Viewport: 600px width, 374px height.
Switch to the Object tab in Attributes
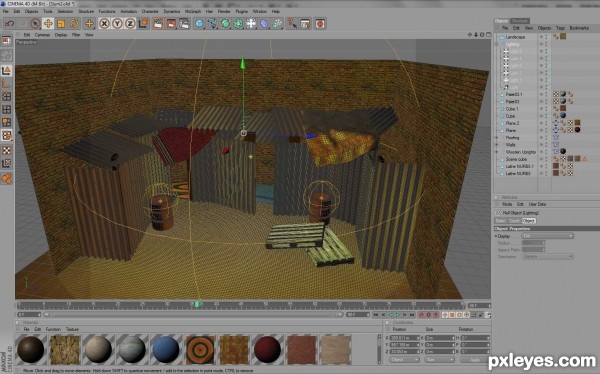point(528,221)
